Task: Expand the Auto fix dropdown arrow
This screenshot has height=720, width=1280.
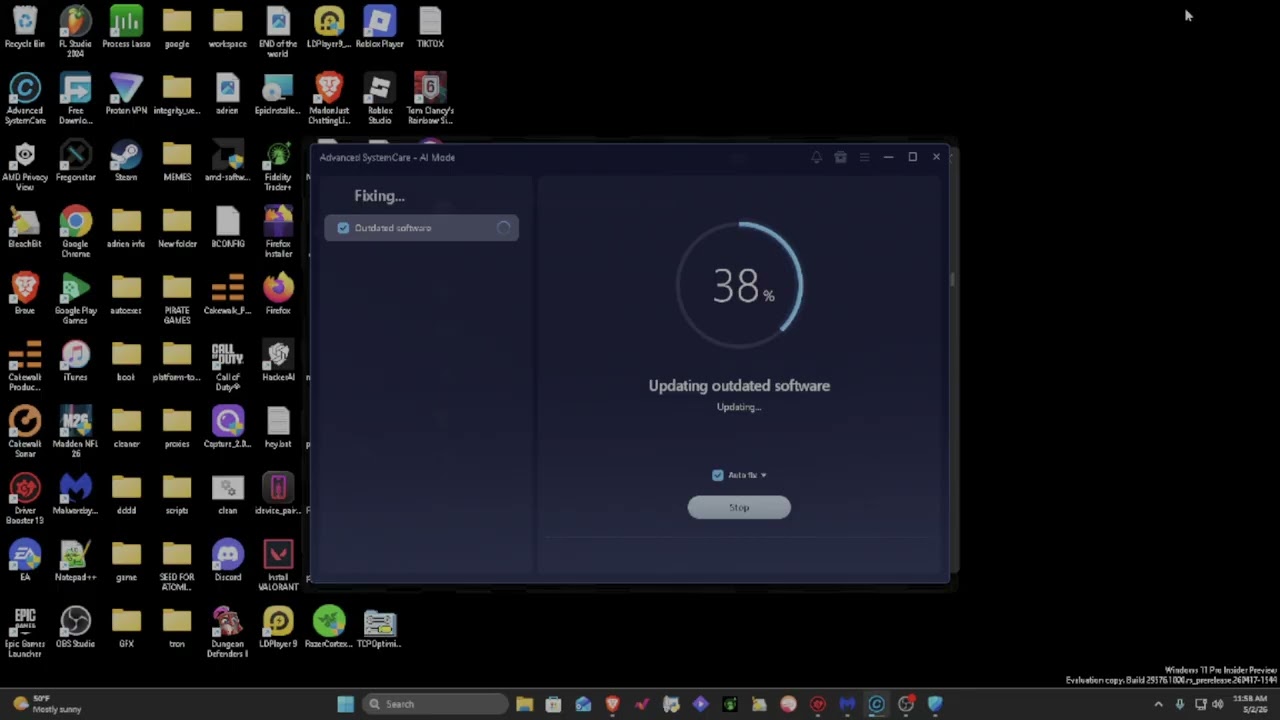Action: click(x=763, y=475)
